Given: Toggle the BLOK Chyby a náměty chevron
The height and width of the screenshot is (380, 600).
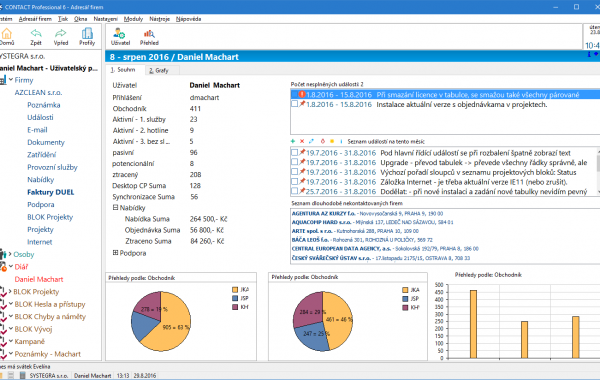Looking at the screenshot, I should [x=11, y=316].
